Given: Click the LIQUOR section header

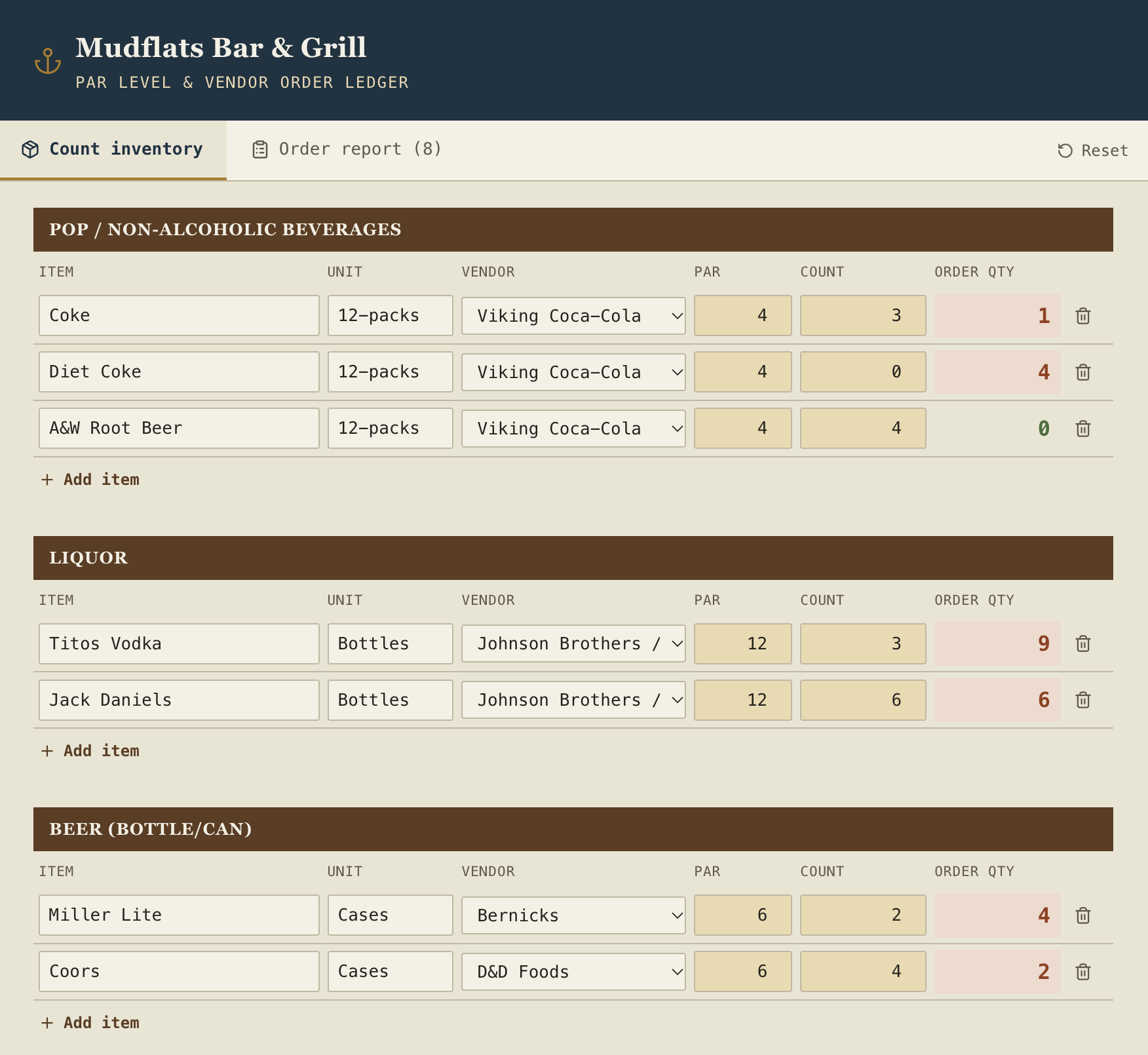Looking at the screenshot, I should coord(573,558).
